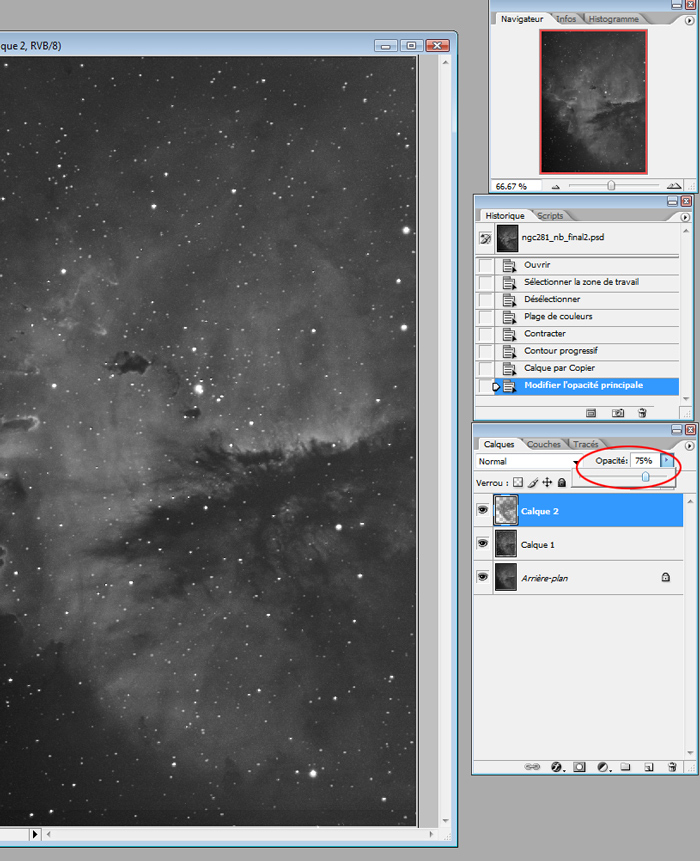Set history brush source at Contracter state
This screenshot has height=861, width=700.
[485, 334]
